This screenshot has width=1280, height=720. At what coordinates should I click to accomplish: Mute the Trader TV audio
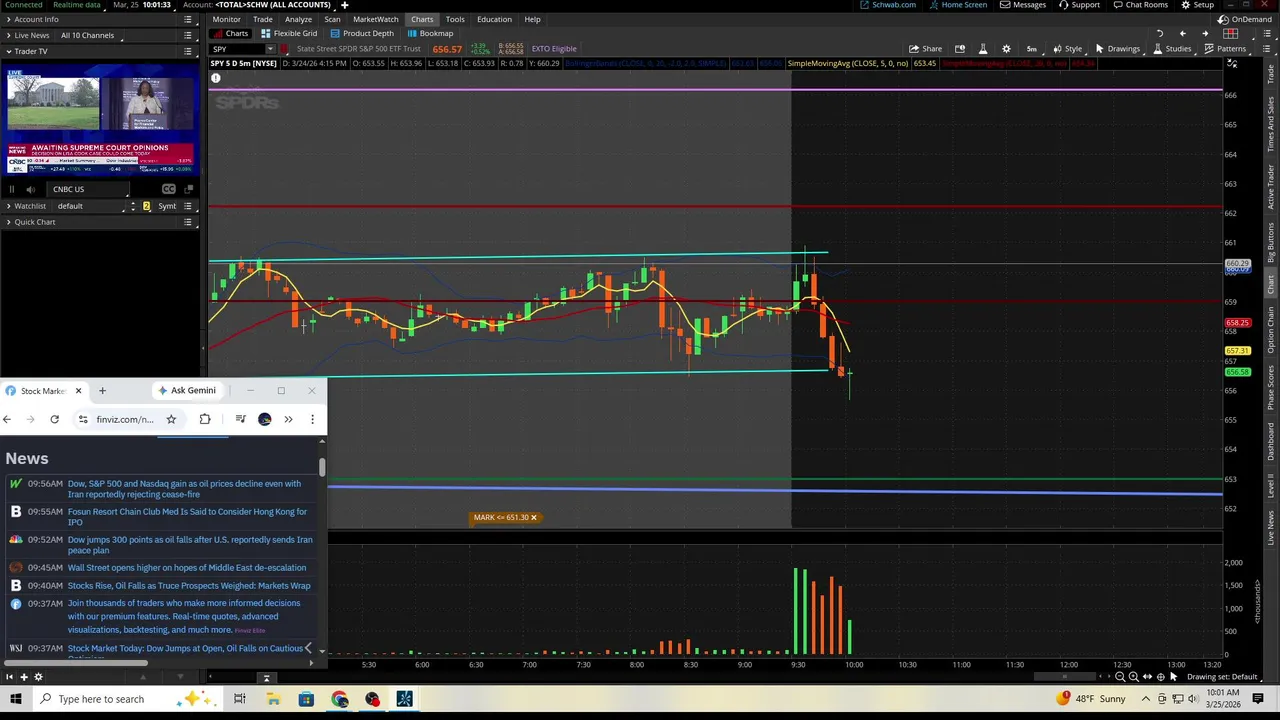point(30,189)
